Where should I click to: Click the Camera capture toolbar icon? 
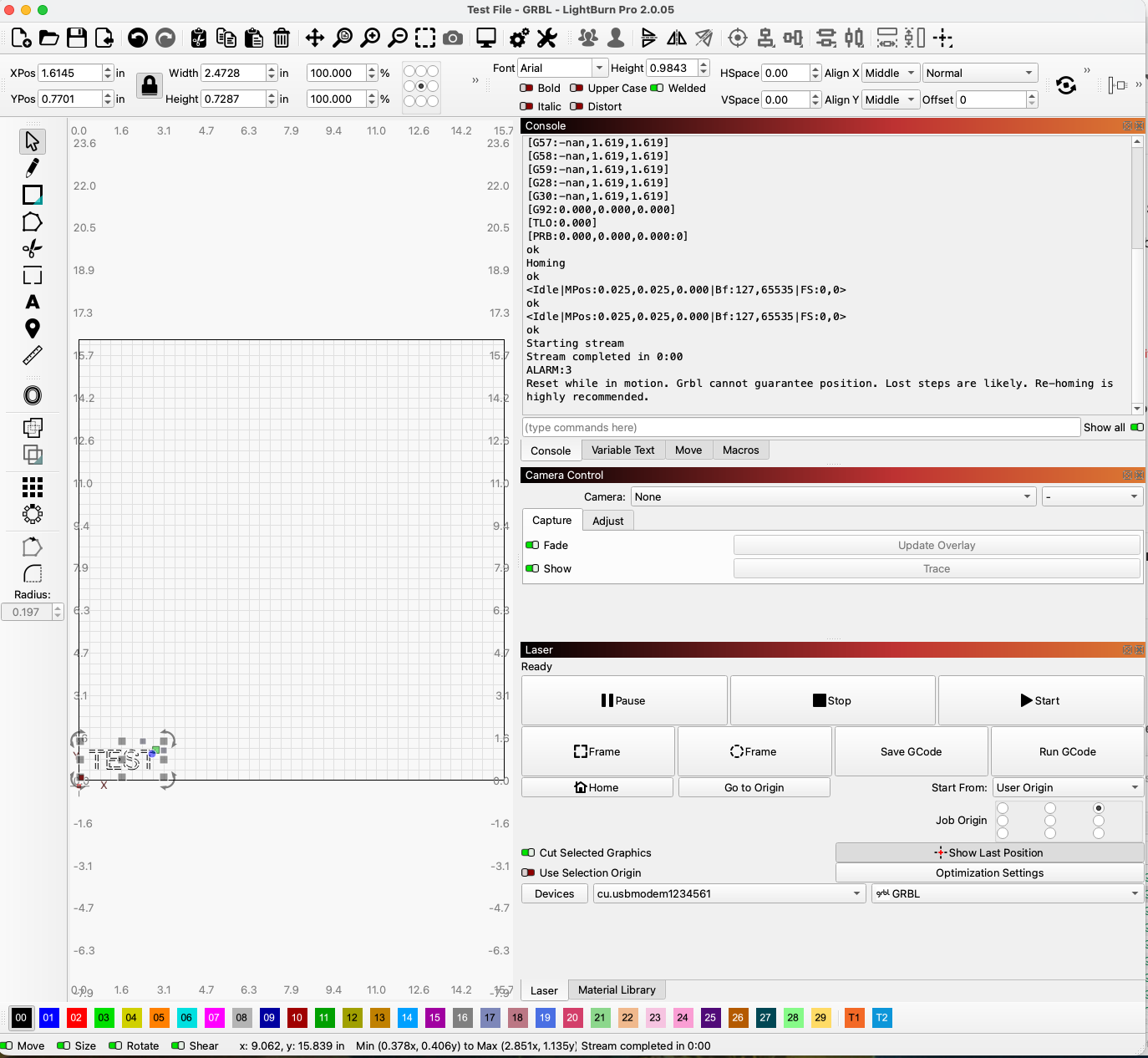pos(453,38)
